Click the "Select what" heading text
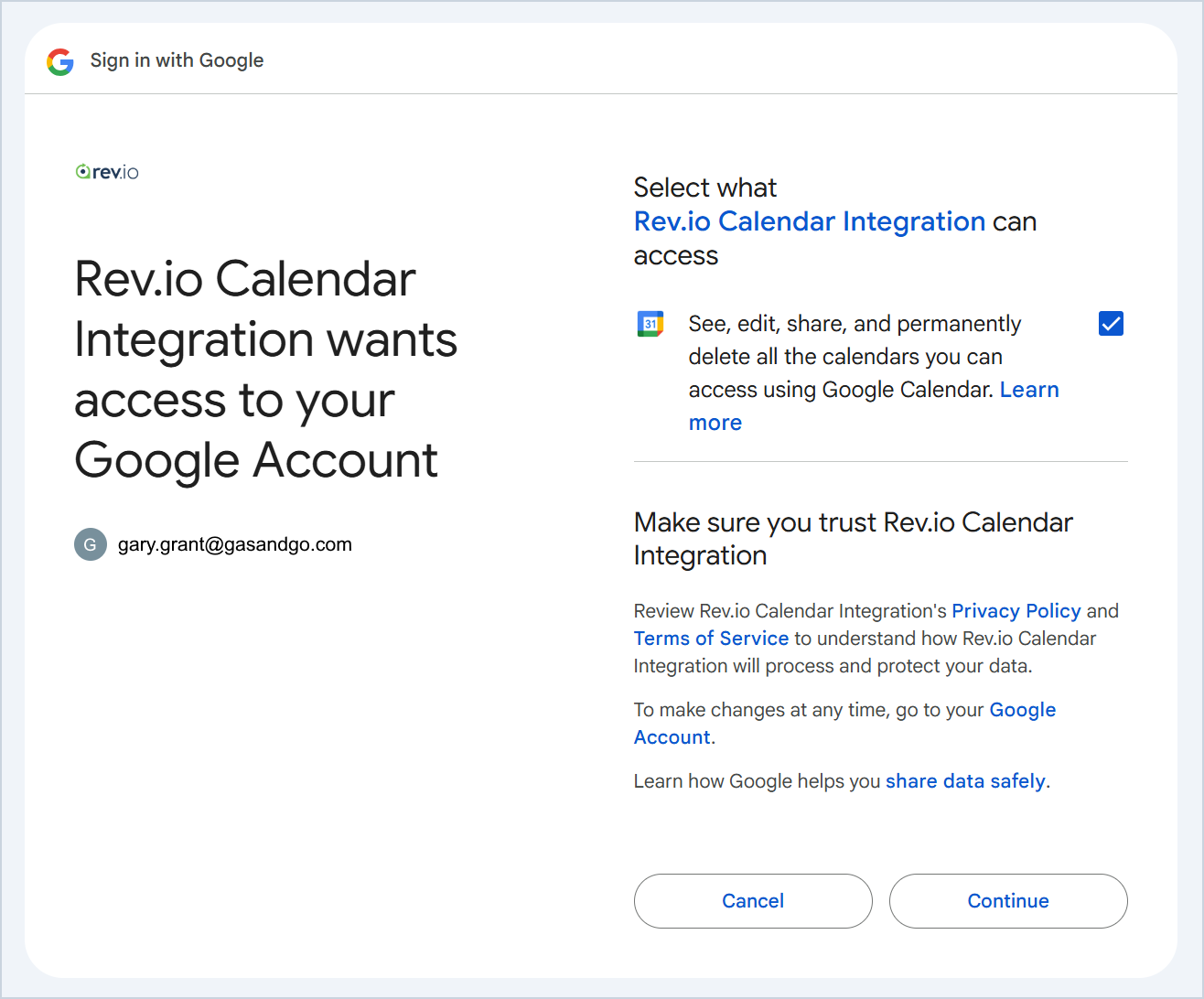This screenshot has width=1204, height=999. coord(704,188)
